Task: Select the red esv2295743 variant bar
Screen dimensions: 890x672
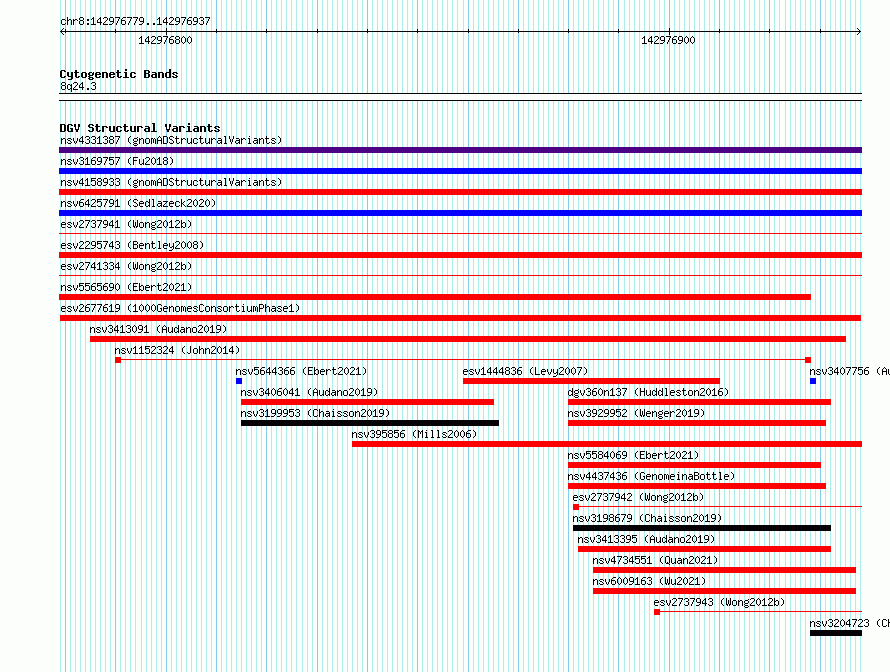Action: point(460,255)
